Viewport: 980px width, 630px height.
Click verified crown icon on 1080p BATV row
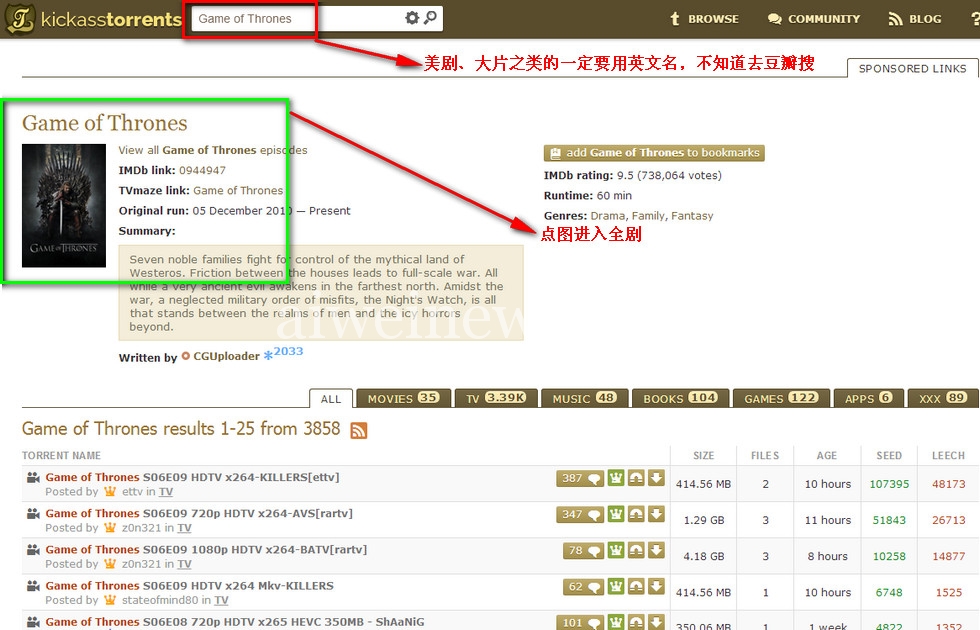[616, 551]
